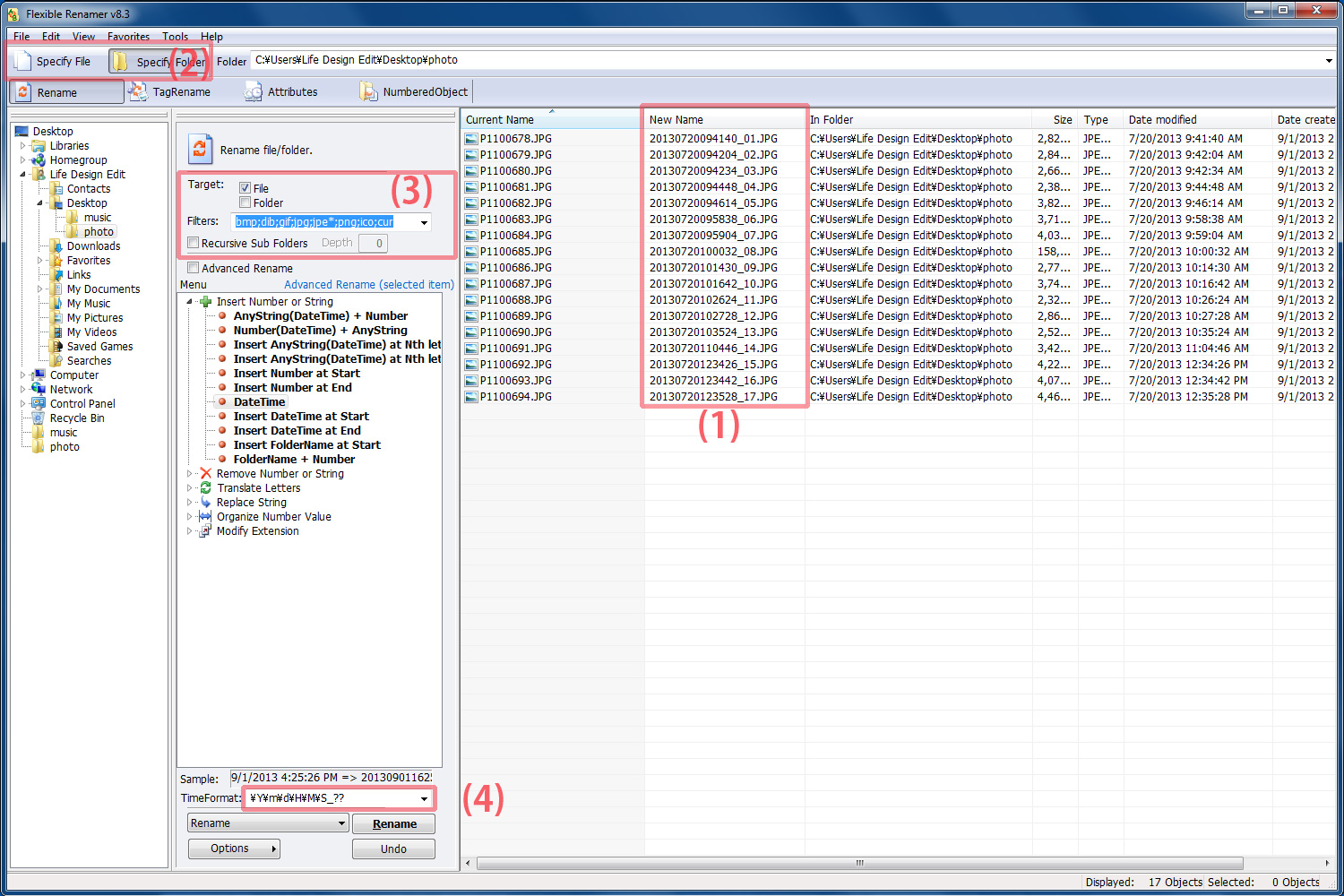The width and height of the screenshot is (1344, 896).
Task: Open the Edit menu
Action: pos(51,37)
